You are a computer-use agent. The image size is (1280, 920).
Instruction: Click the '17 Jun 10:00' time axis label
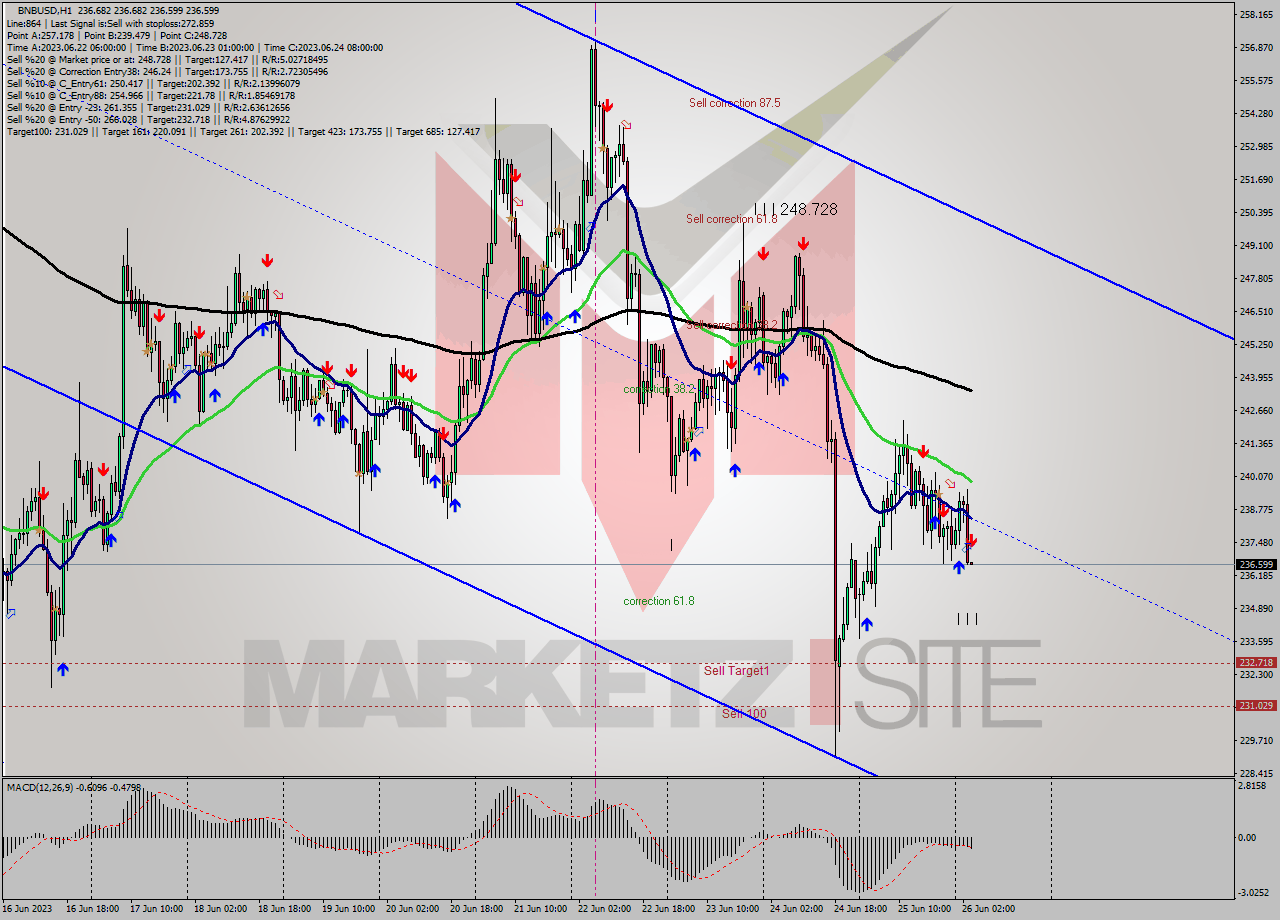click(158, 908)
